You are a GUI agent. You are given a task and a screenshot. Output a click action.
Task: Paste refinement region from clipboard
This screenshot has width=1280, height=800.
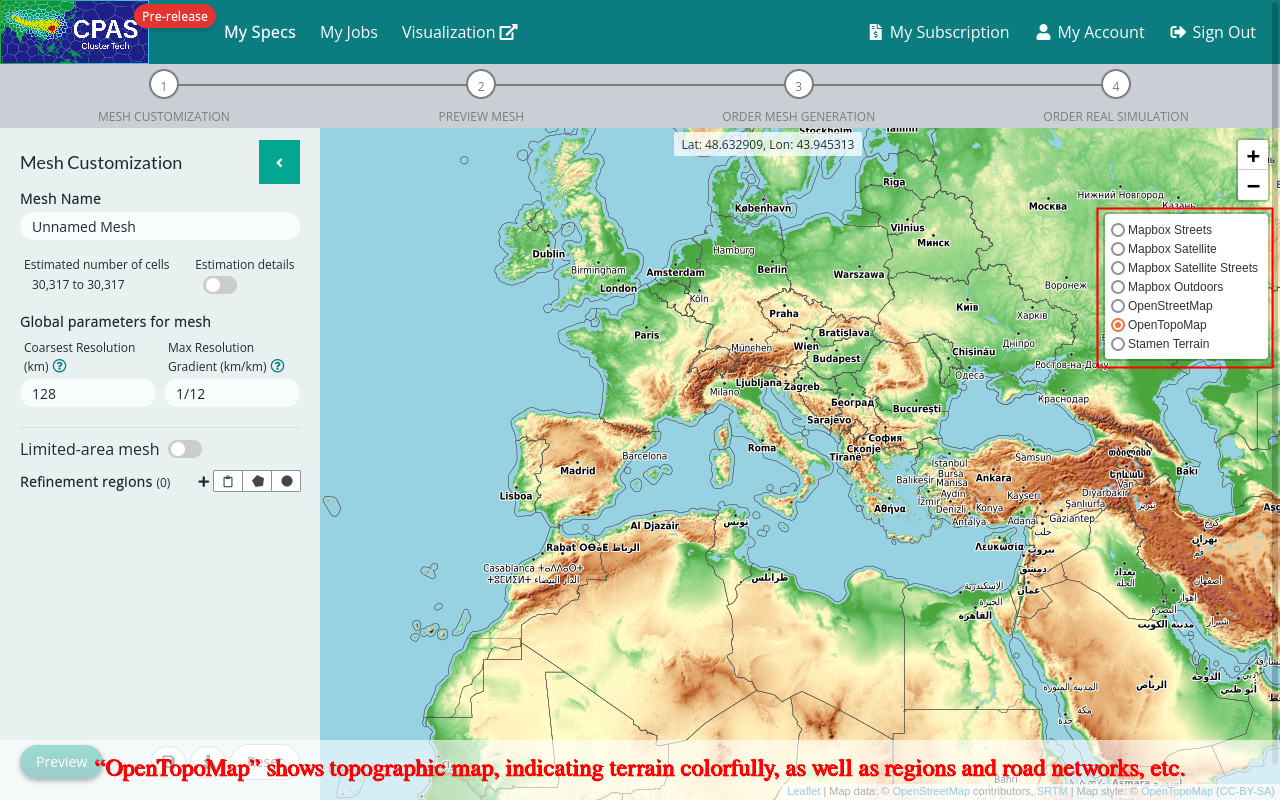228,481
